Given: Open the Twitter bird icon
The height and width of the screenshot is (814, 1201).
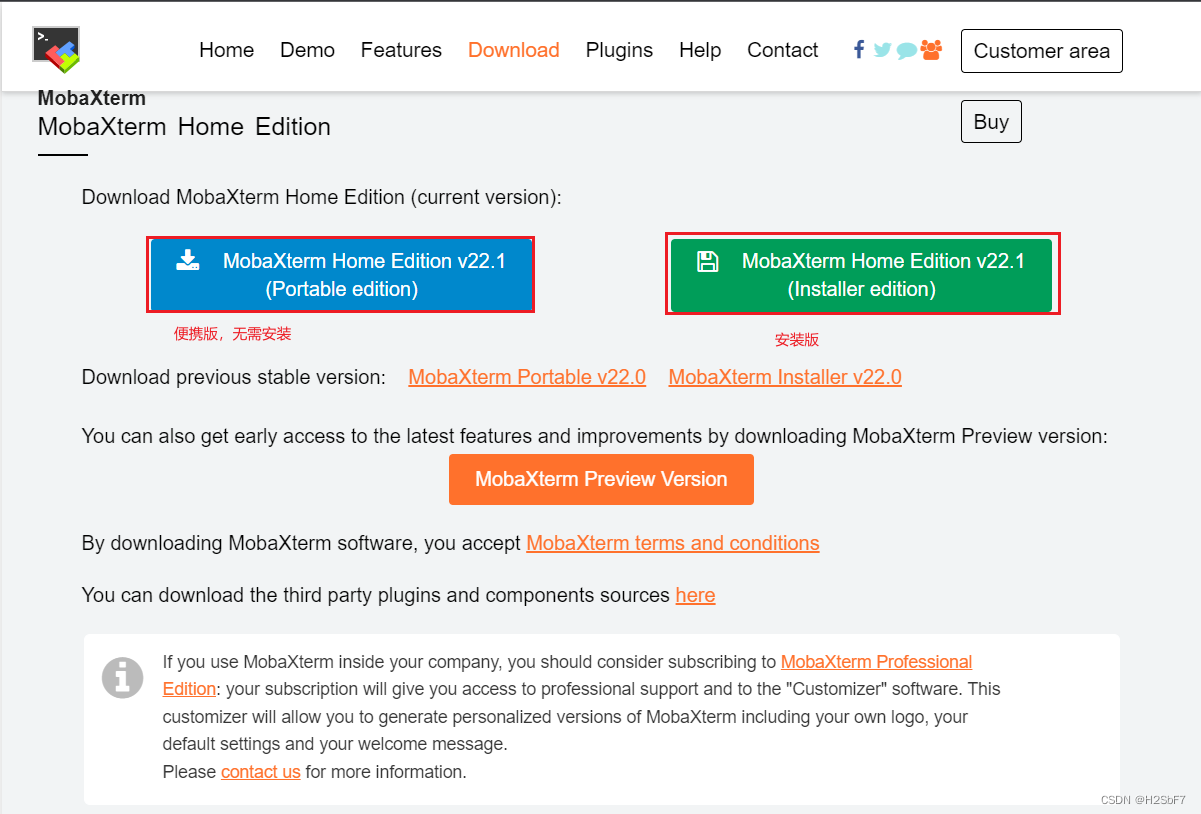Looking at the screenshot, I should point(882,49).
